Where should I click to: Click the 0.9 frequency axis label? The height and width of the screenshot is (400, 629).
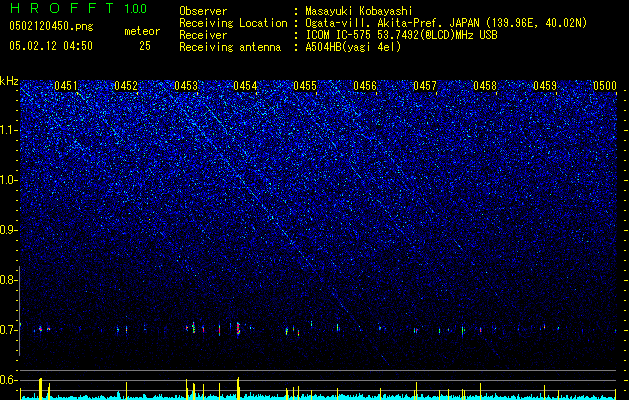9,230
